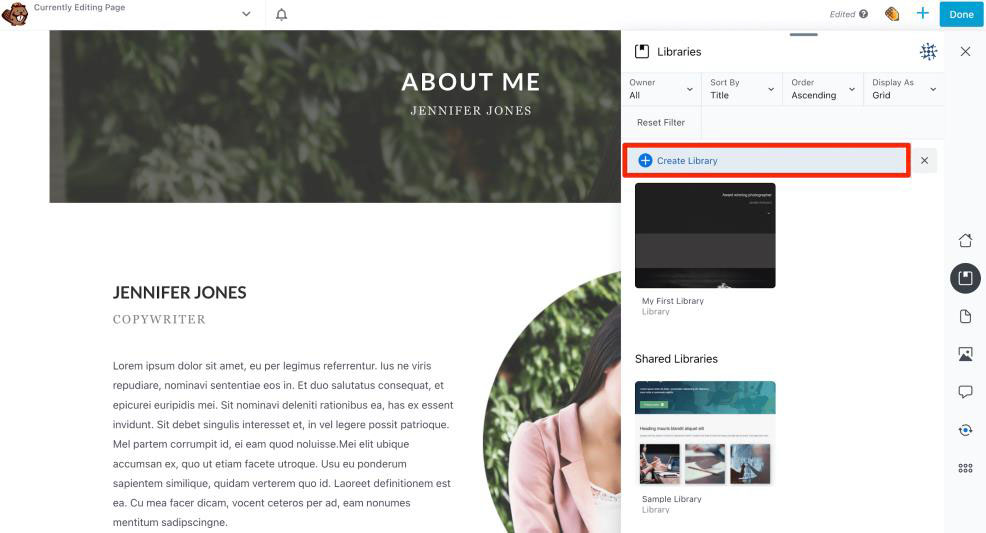The width and height of the screenshot is (986, 533).
Task: Select the Libraries sidebar icon
Action: pyautogui.click(x=965, y=278)
